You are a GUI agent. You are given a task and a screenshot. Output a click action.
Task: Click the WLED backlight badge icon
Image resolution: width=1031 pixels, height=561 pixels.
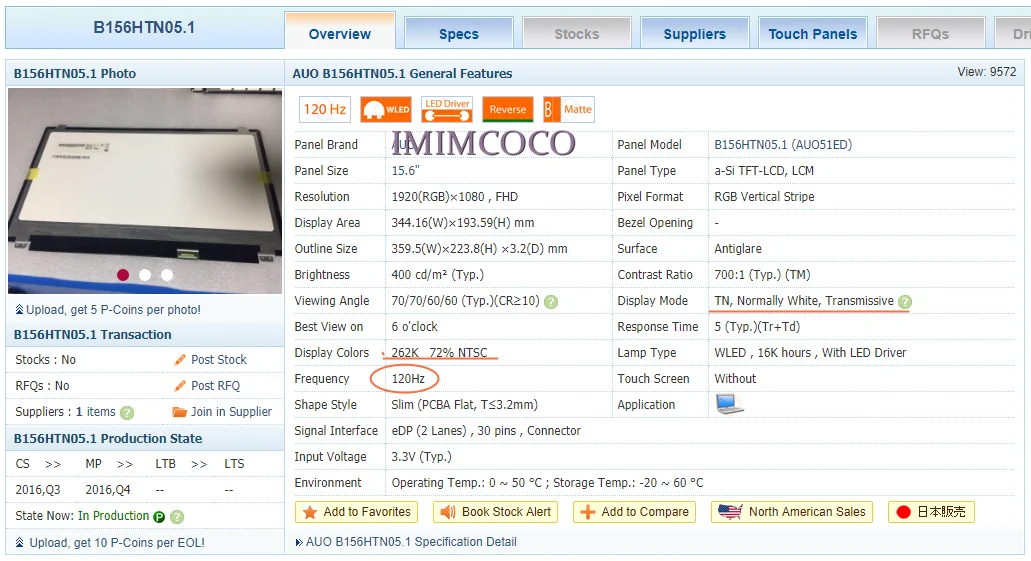pos(386,109)
